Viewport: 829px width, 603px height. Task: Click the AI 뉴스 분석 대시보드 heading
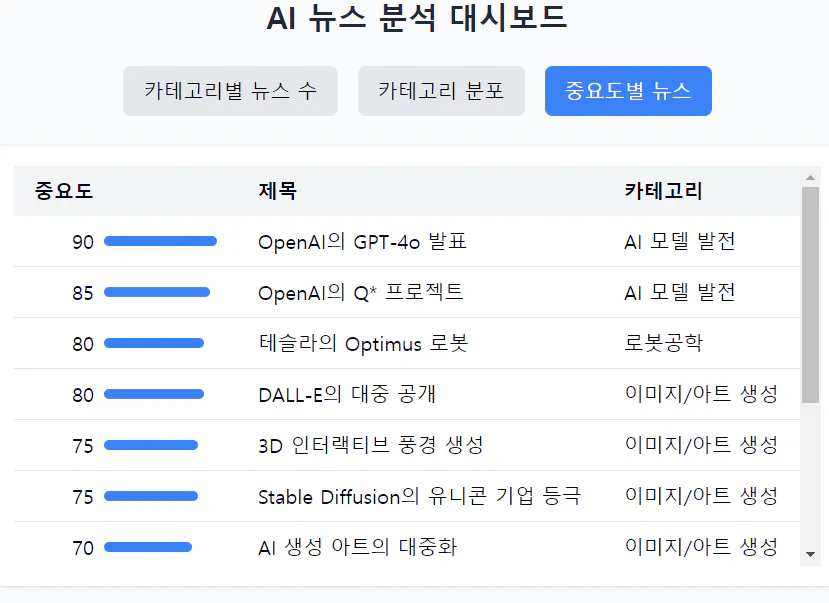(417, 17)
